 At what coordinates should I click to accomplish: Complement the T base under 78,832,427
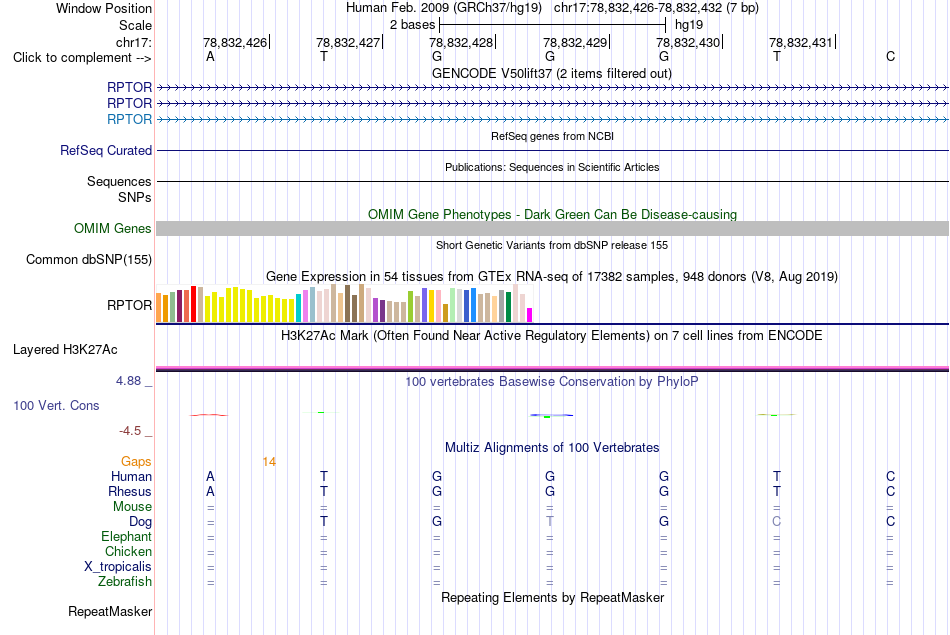tap(324, 57)
